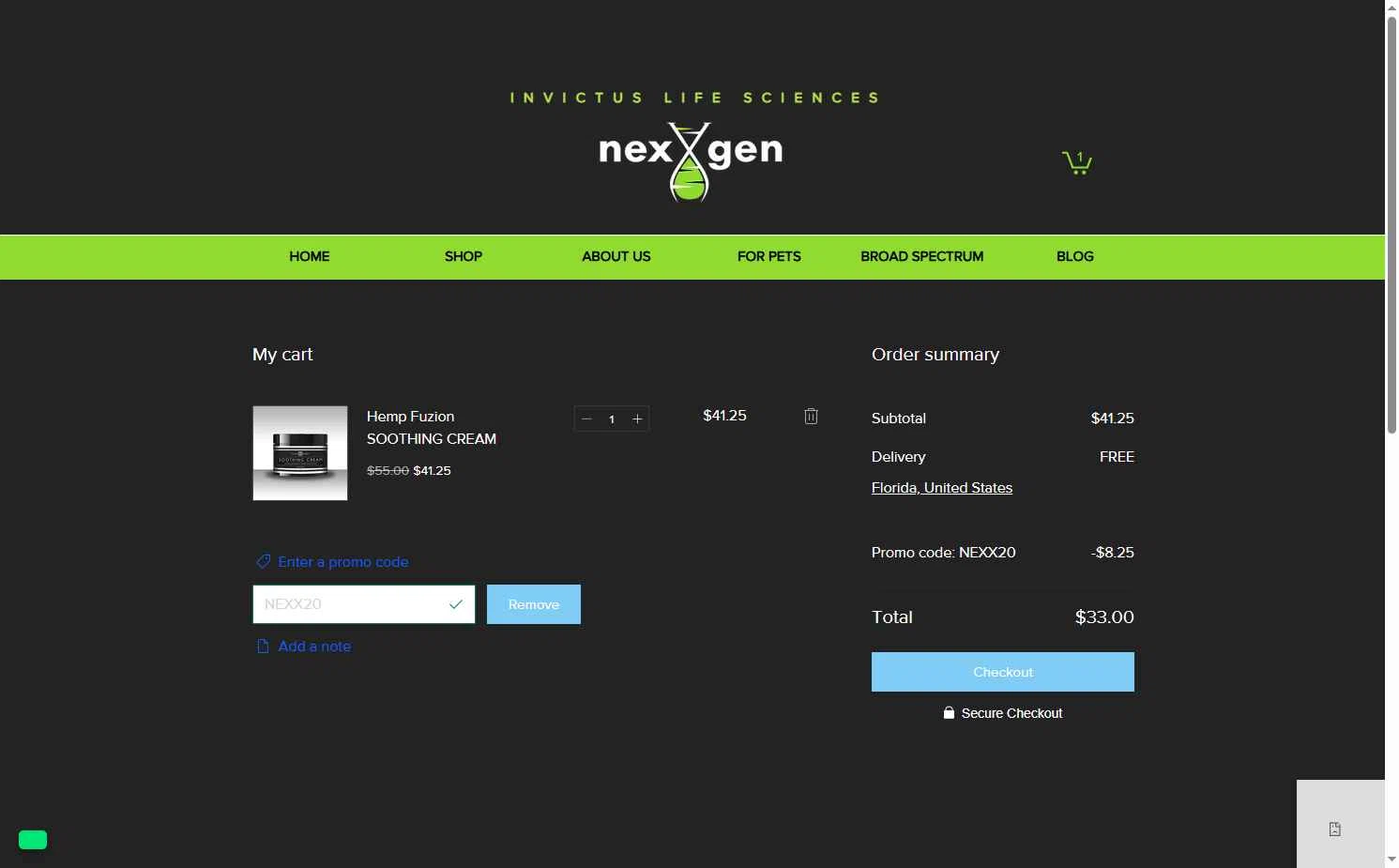The image size is (1399, 868).
Task: Open BROAD SPECTRUM section
Action: (x=922, y=256)
